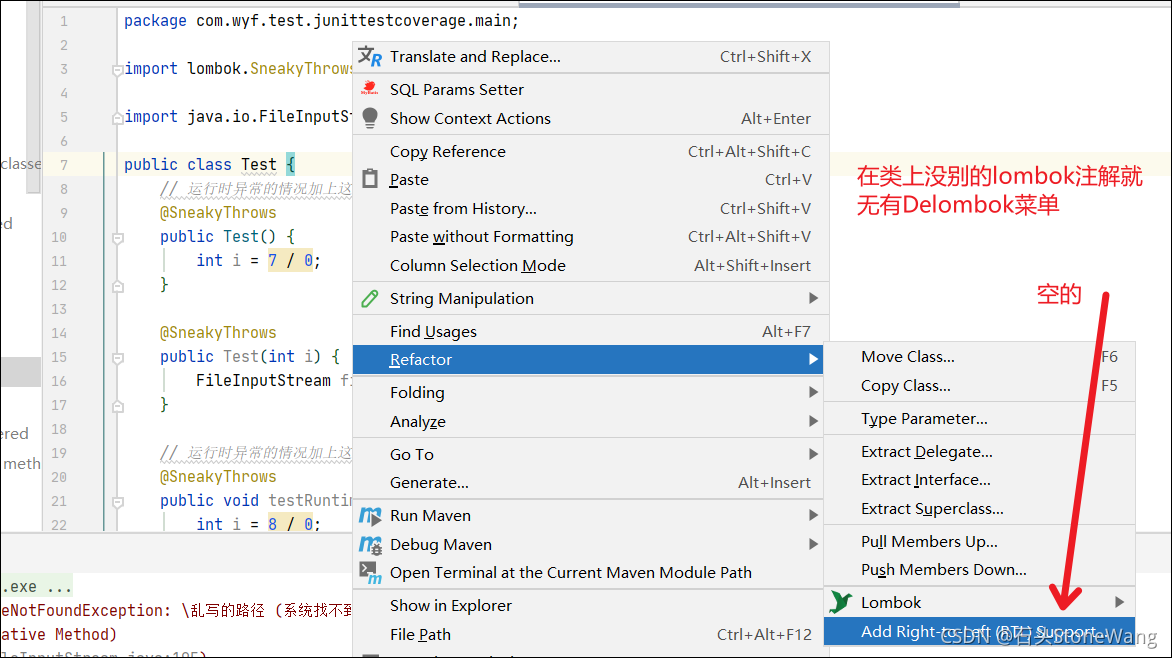The width and height of the screenshot is (1172, 658).
Task: Expand the Folding submenu arrow
Action: tap(813, 392)
